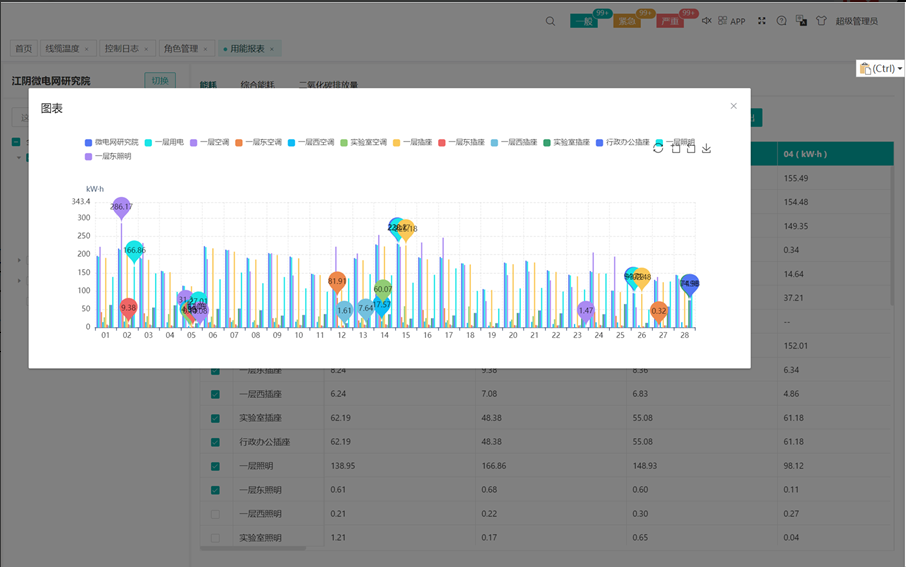Check the 一层西照明 row checkbox
Image resolution: width=906 pixels, height=567 pixels.
pyautogui.click(x=215, y=514)
